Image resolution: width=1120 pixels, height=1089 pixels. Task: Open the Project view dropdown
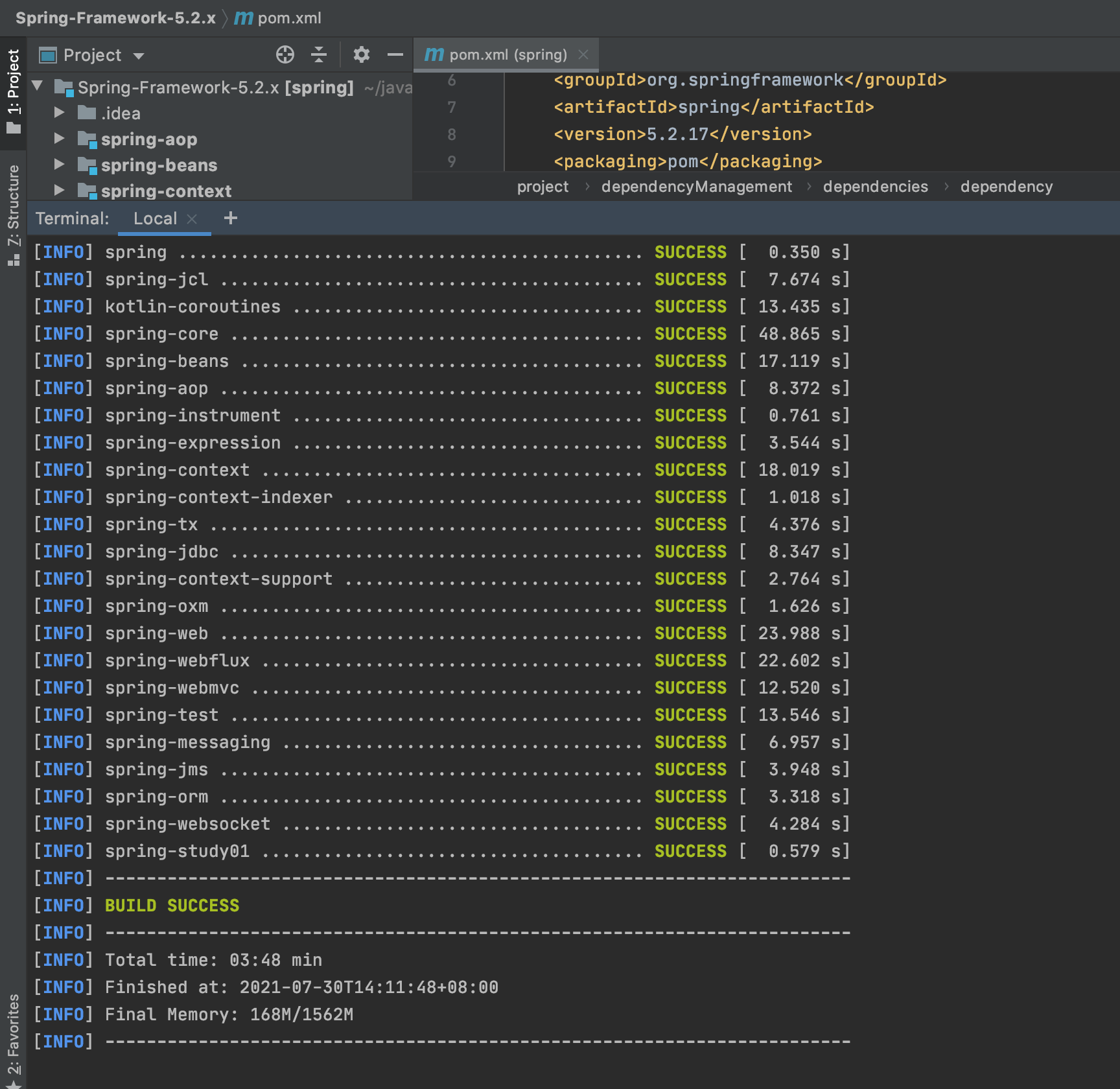tap(139, 56)
